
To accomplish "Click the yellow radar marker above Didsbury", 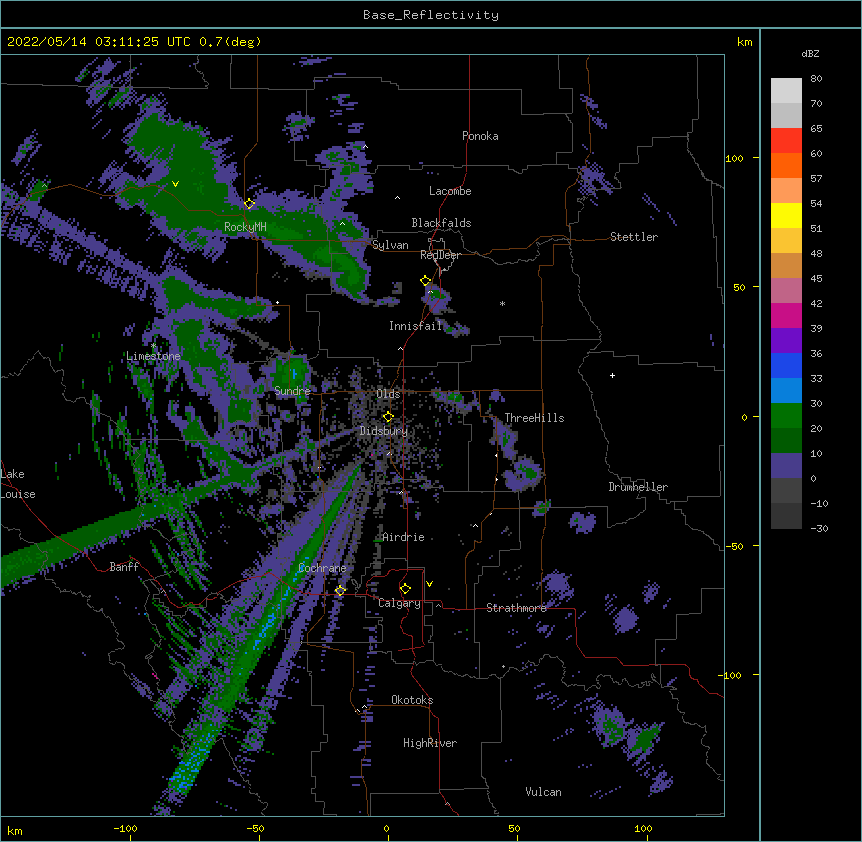I will click(388, 417).
